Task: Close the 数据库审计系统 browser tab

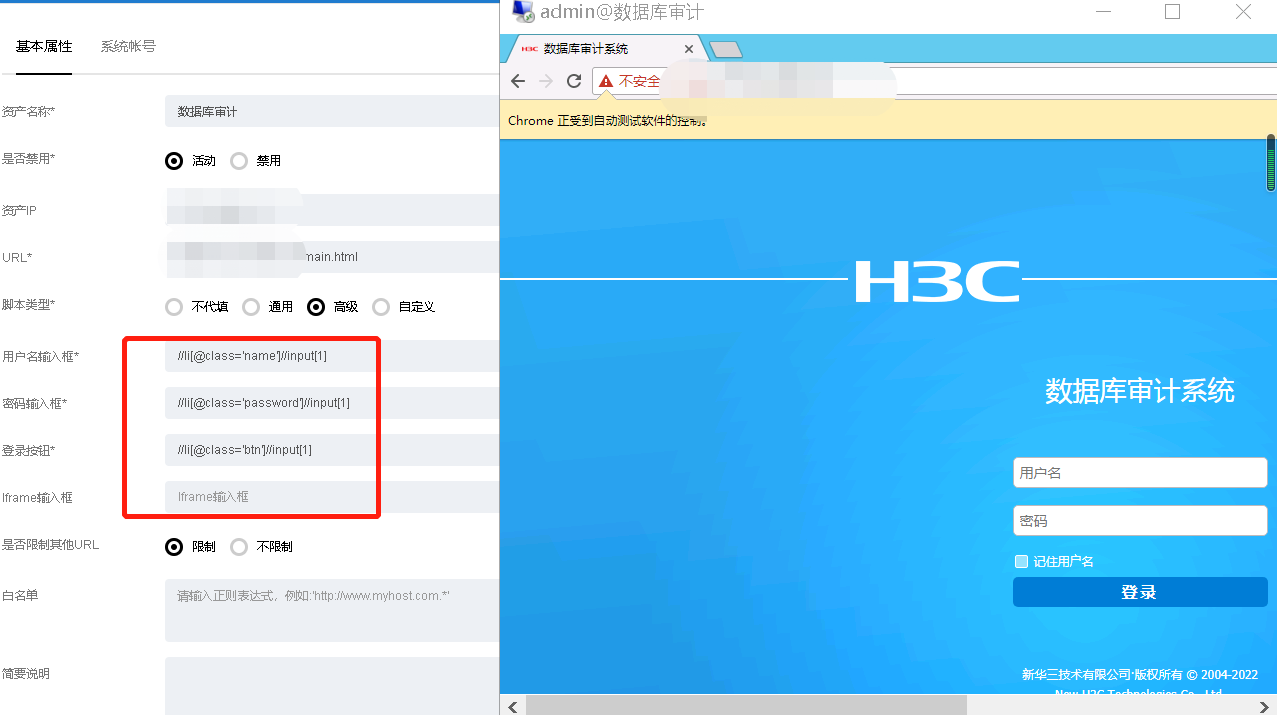Action: coord(689,48)
